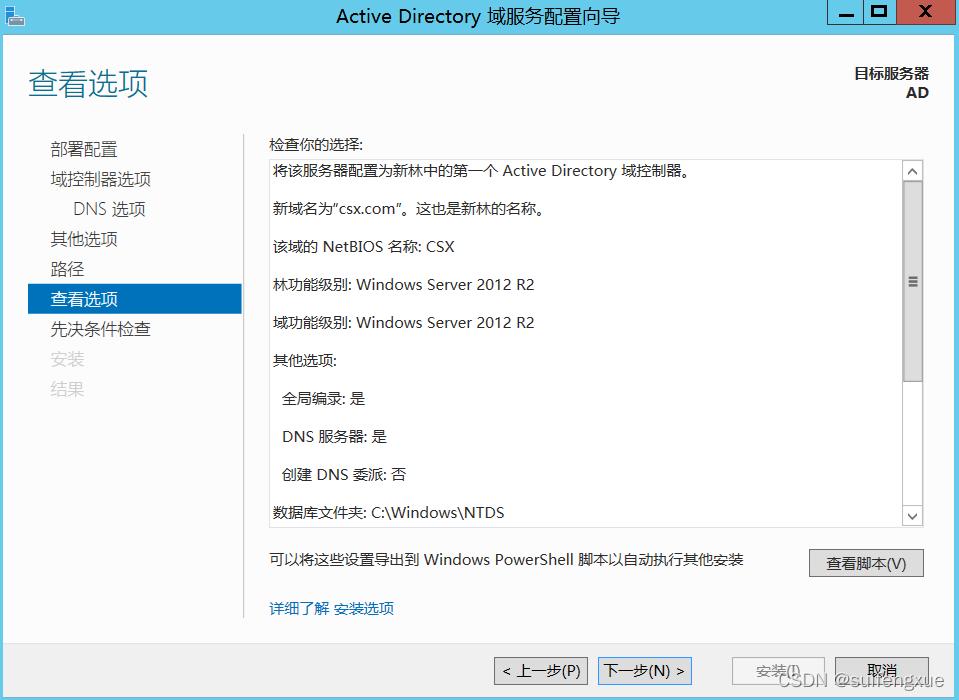959x700 pixels.
Task: Click the scrollbar down arrow
Action: 912,516
